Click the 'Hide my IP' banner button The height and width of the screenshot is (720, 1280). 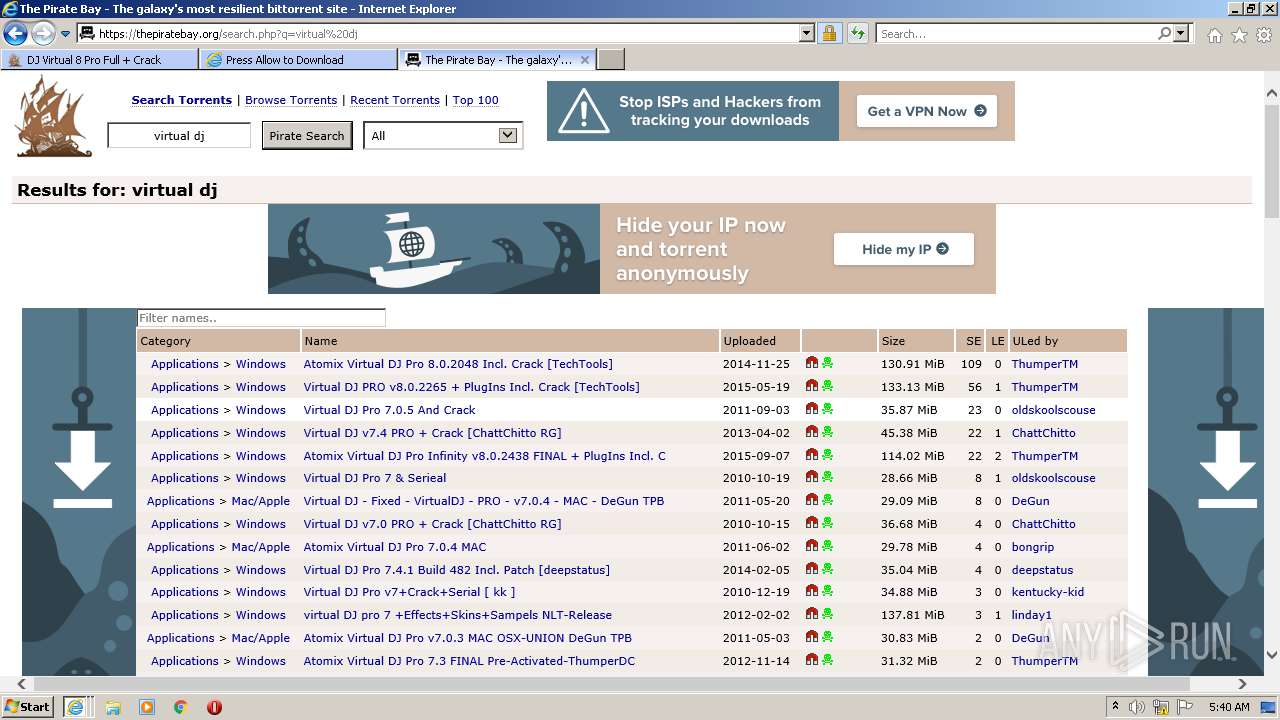pos(904,249)
